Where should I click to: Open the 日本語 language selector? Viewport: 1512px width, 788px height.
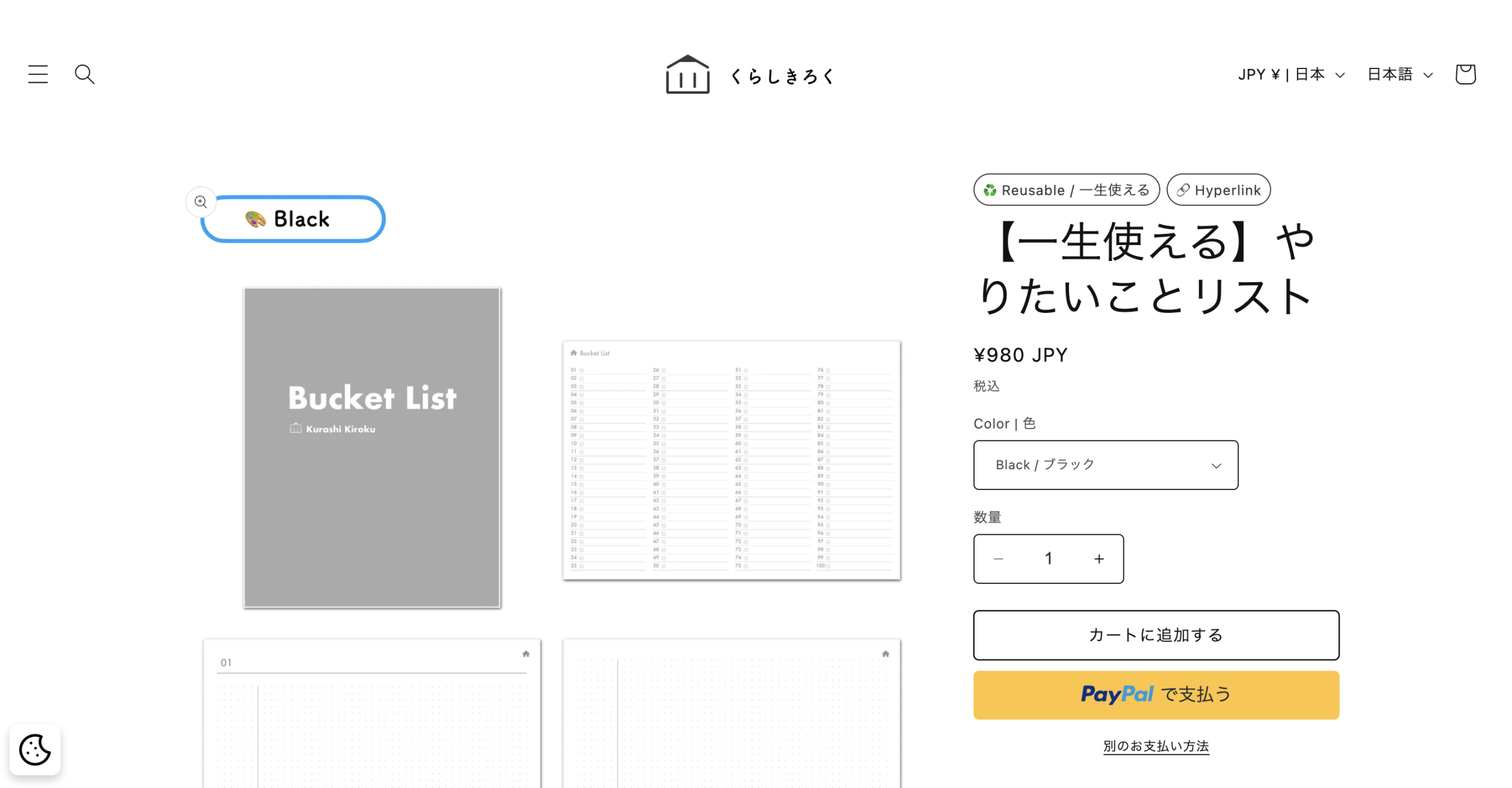point(1400,74)
